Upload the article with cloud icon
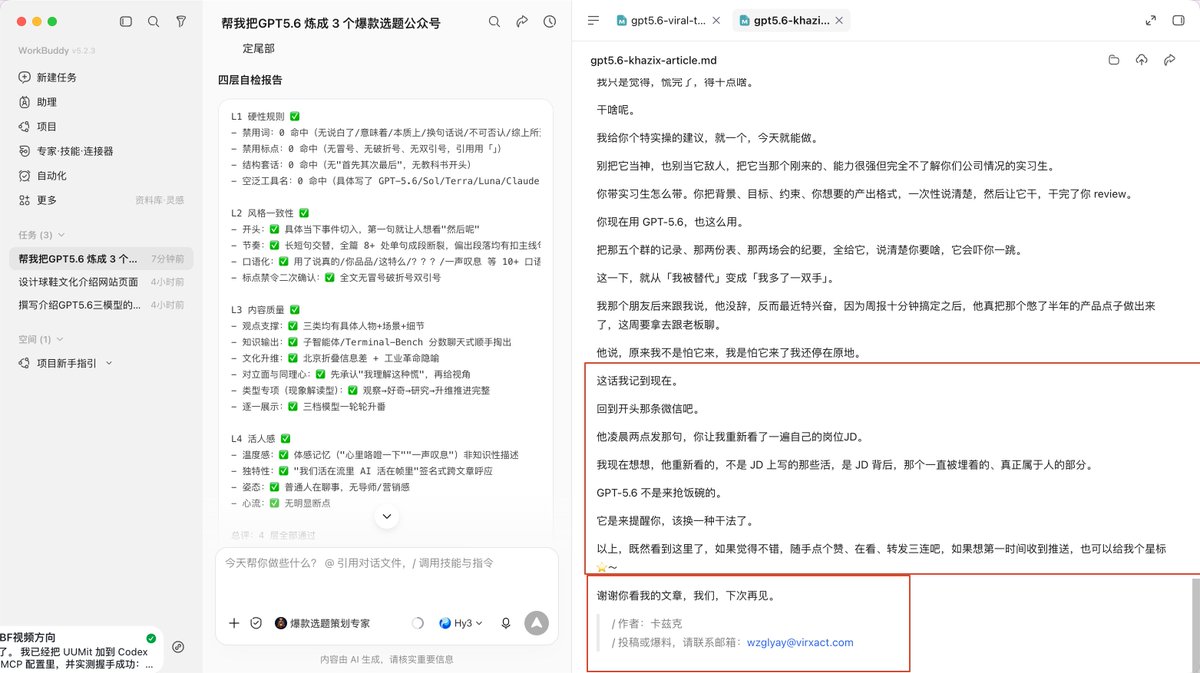The width and height of the screenshot is (1200, 673). 1142,60
